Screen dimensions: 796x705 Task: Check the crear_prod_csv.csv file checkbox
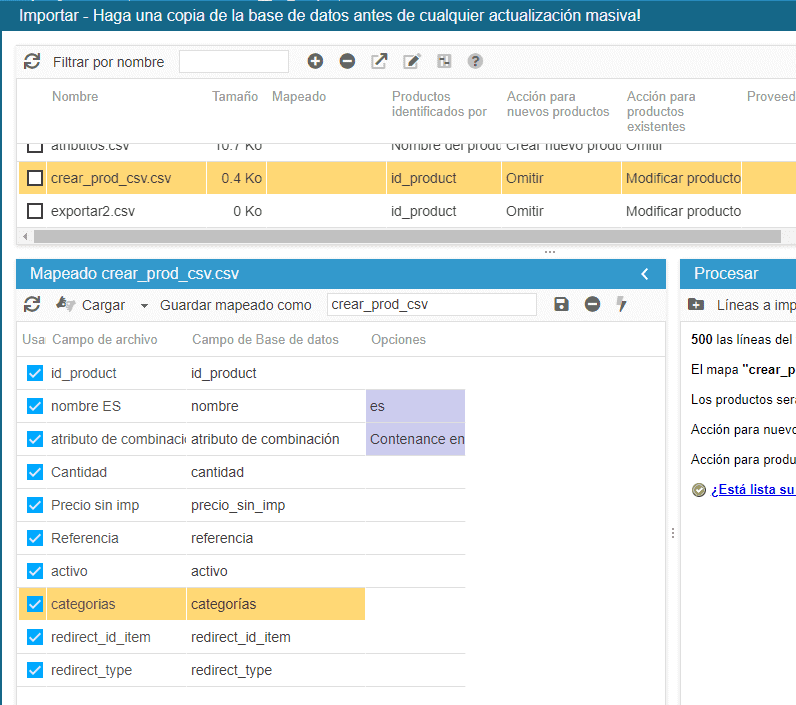click(35, 178)
